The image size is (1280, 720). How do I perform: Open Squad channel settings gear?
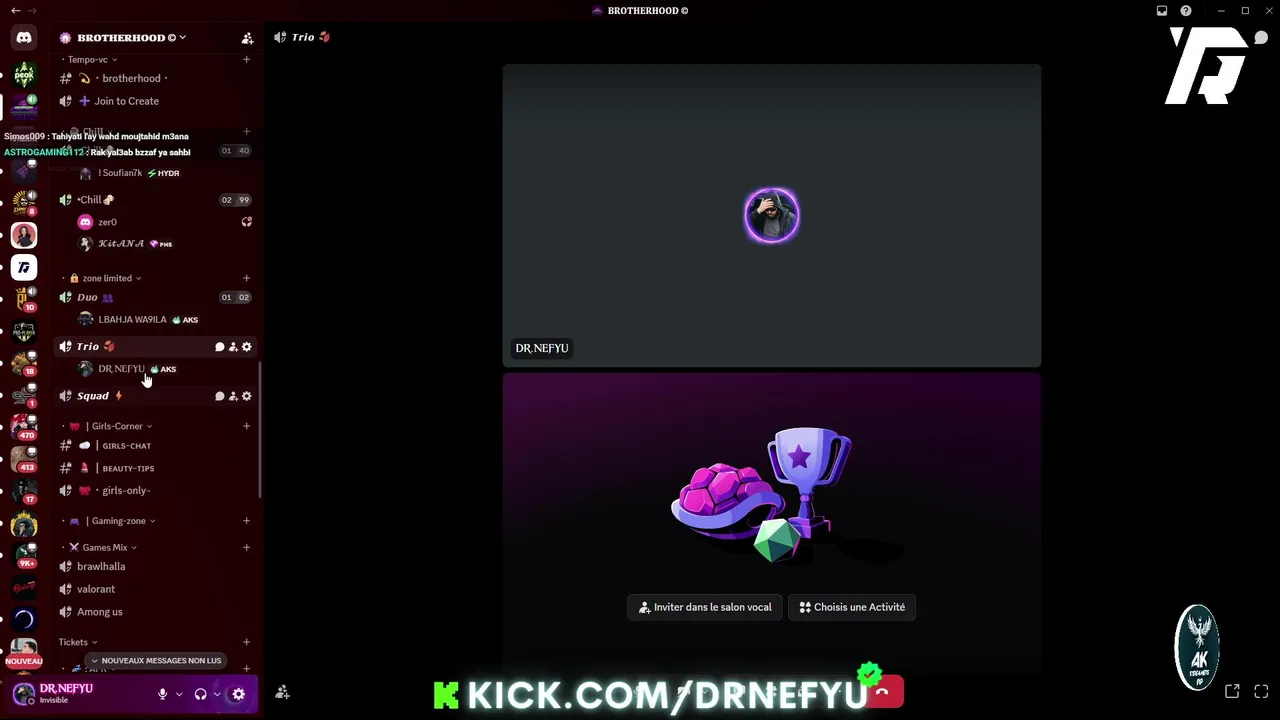247,396
